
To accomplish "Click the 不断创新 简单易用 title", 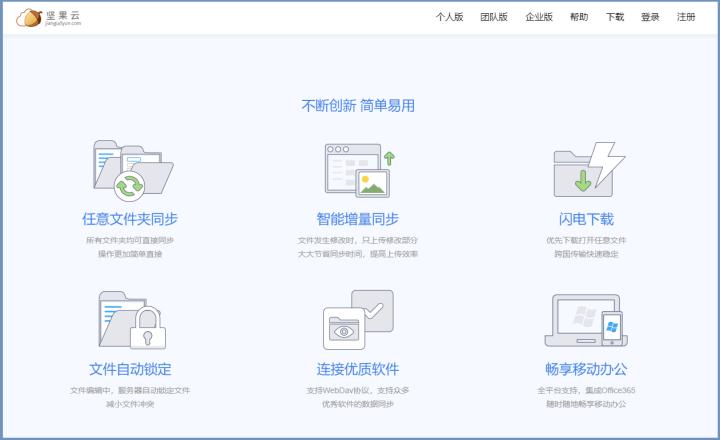I will [x=358, y=106].
